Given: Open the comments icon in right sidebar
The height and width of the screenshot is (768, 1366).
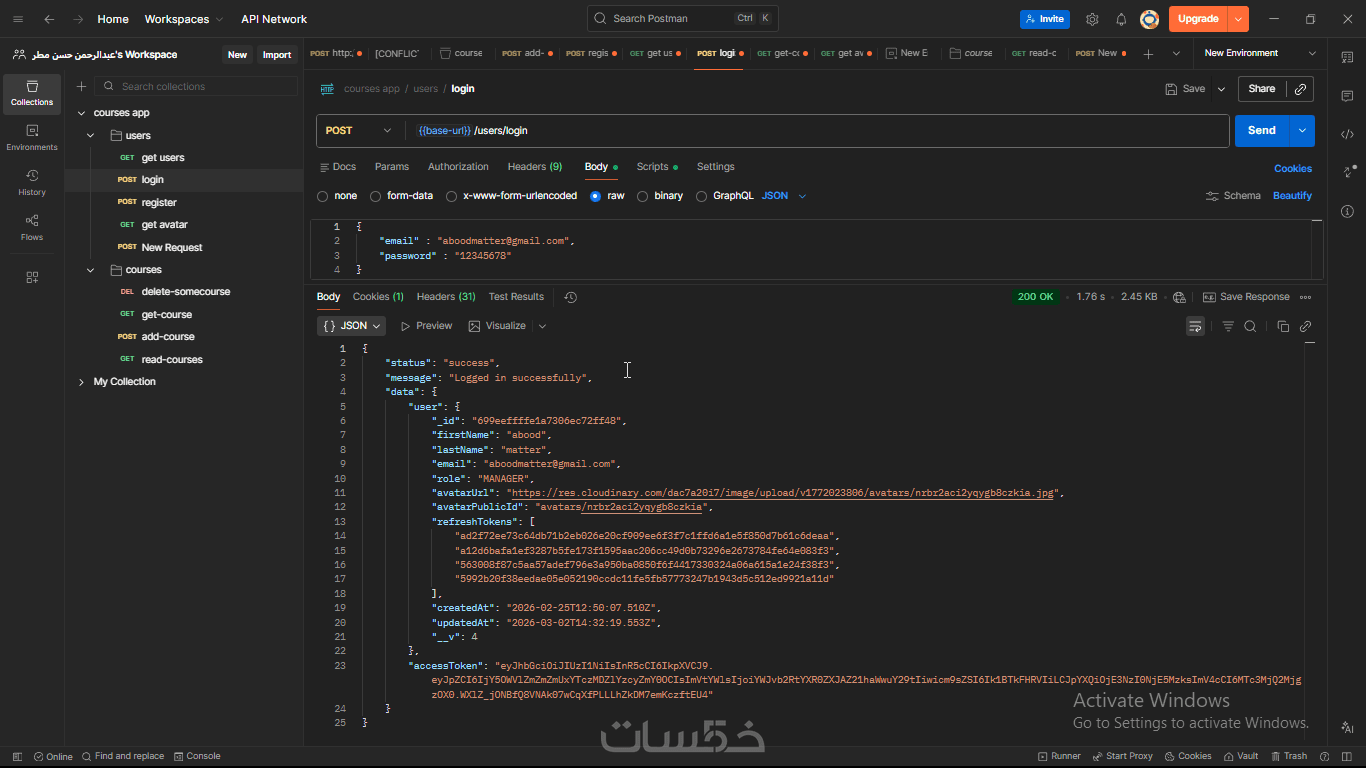Looking at the screenshot, I should (1347, 95).
